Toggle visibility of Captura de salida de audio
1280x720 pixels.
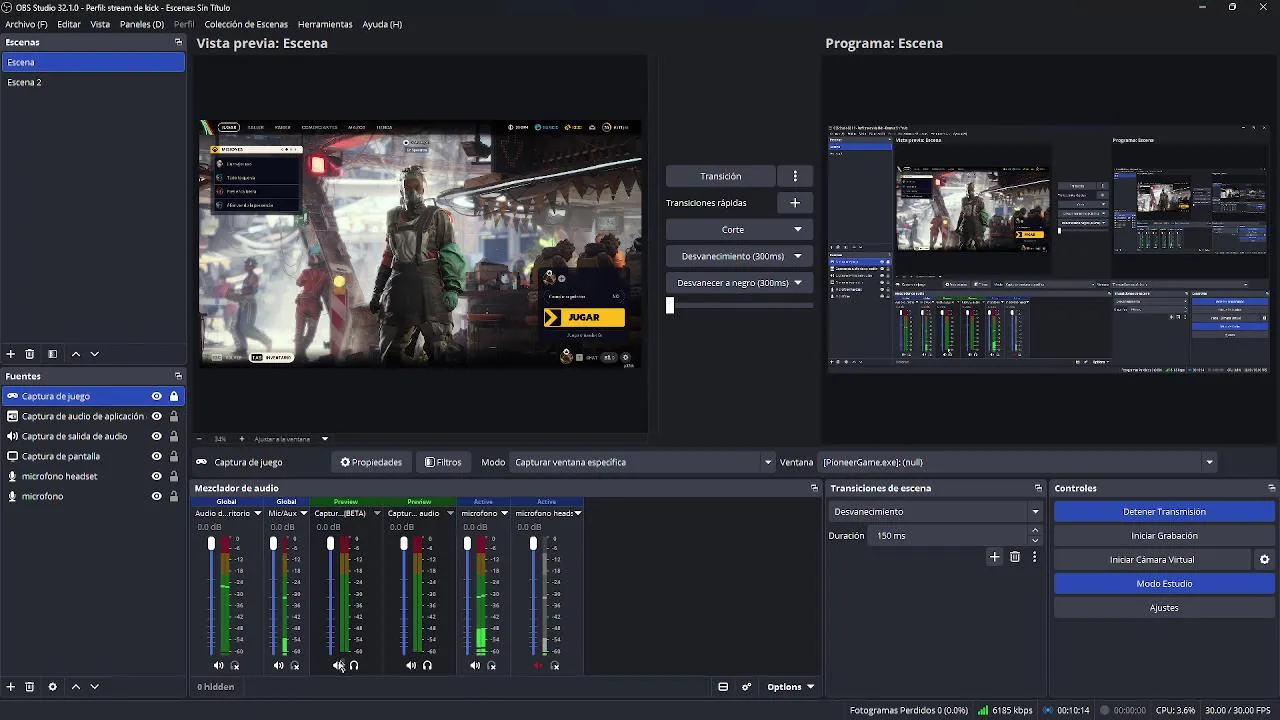point(156,436)
